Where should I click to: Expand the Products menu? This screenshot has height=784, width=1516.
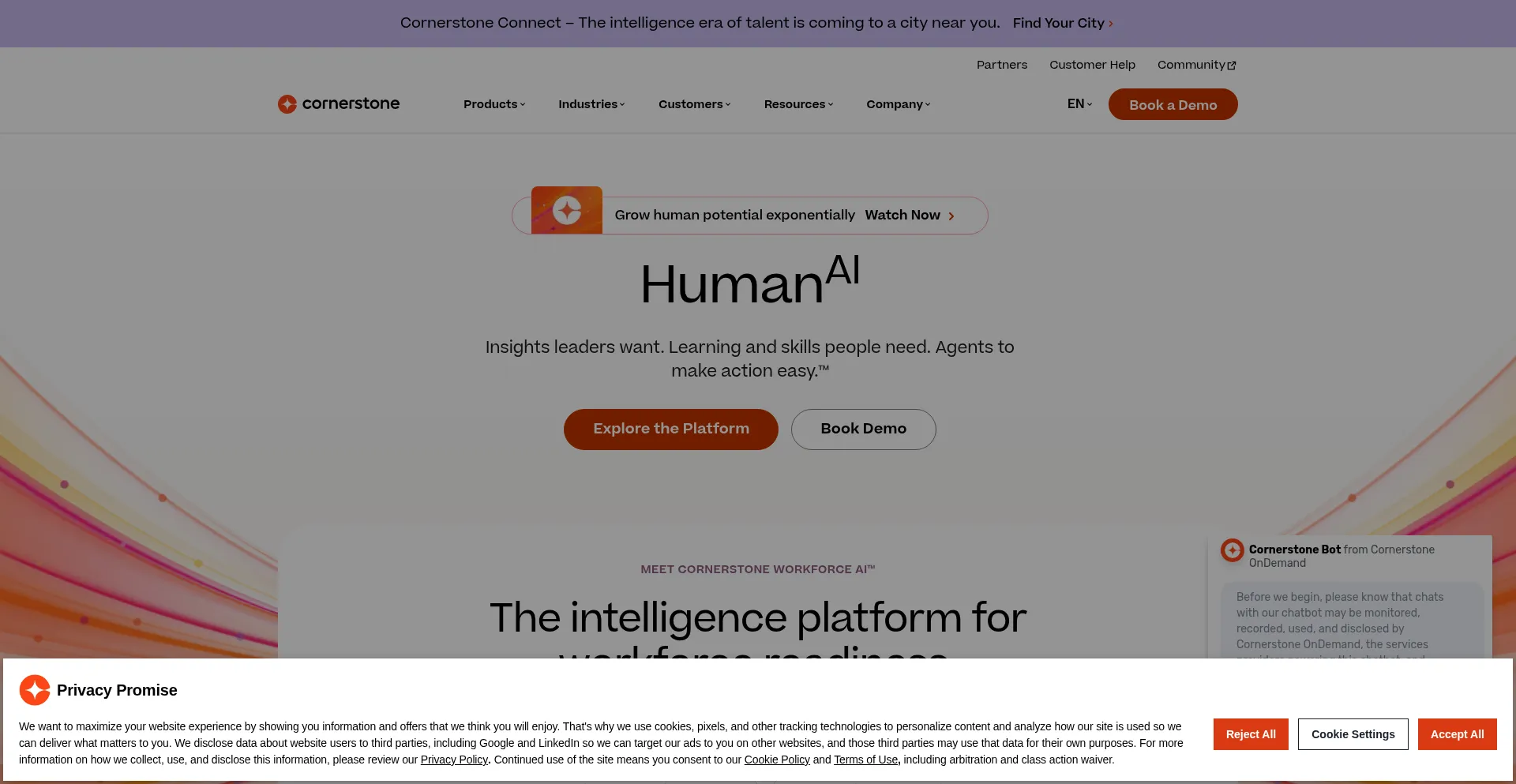point(494,104)
